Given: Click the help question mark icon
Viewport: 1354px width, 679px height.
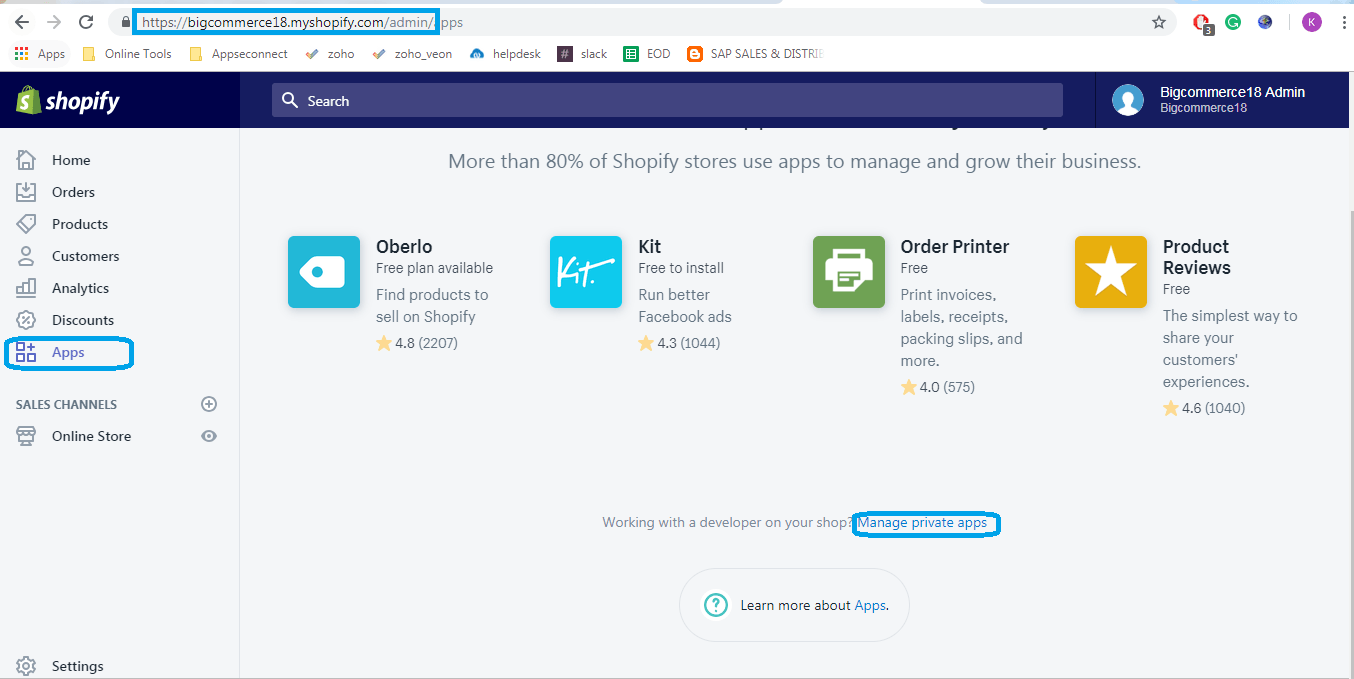Looking at the screenshot, I should point(716,605).
